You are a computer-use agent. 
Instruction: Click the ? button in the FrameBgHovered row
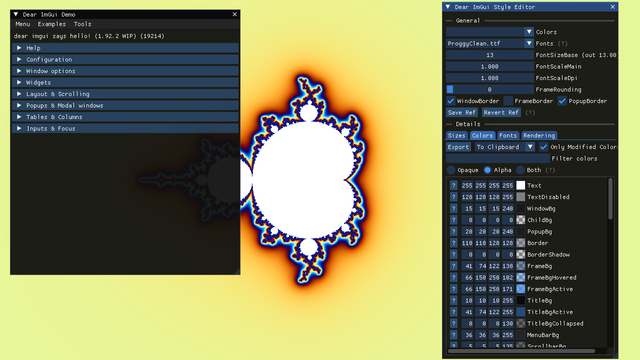pyautogui.click(x=453, y=277)
